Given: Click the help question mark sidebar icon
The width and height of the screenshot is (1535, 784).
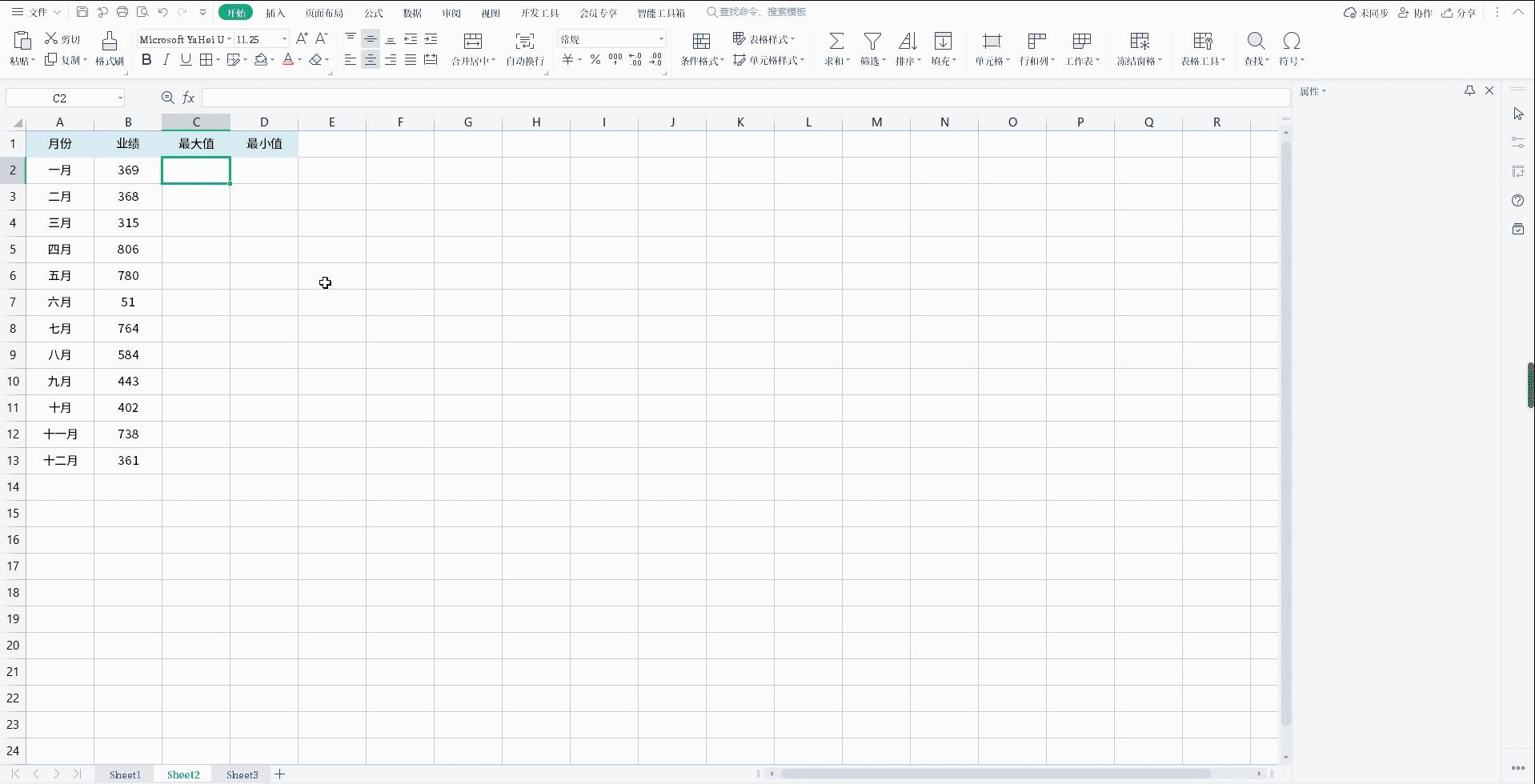Looking at the screenshot, I should tap(1517, 201).
